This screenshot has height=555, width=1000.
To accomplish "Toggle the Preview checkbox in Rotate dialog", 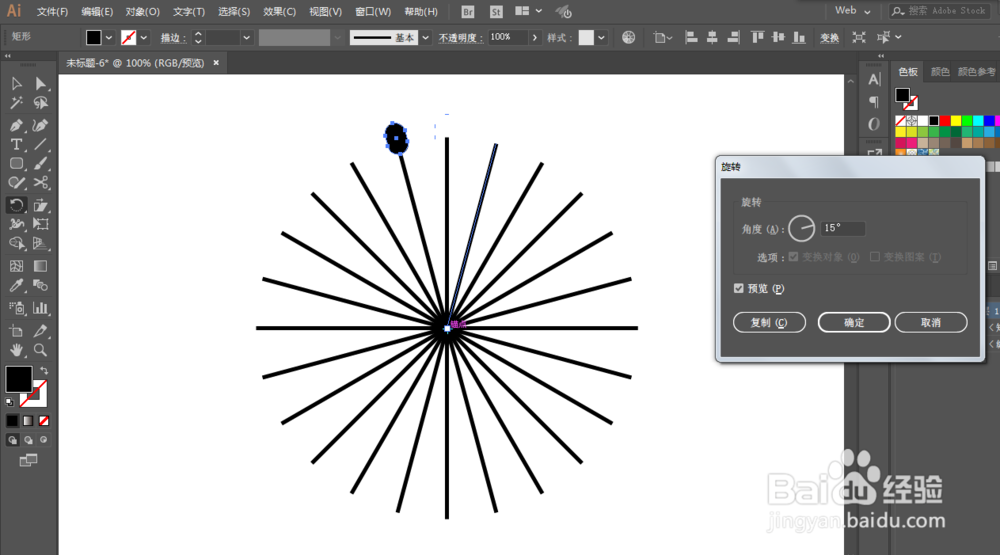I will coord(739,288).
